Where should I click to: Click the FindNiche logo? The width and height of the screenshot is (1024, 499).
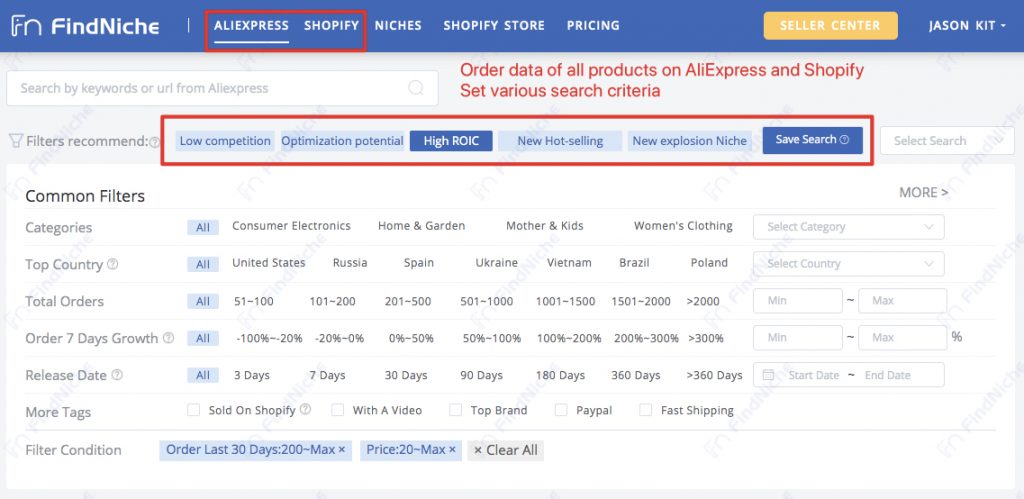[85, 26]
